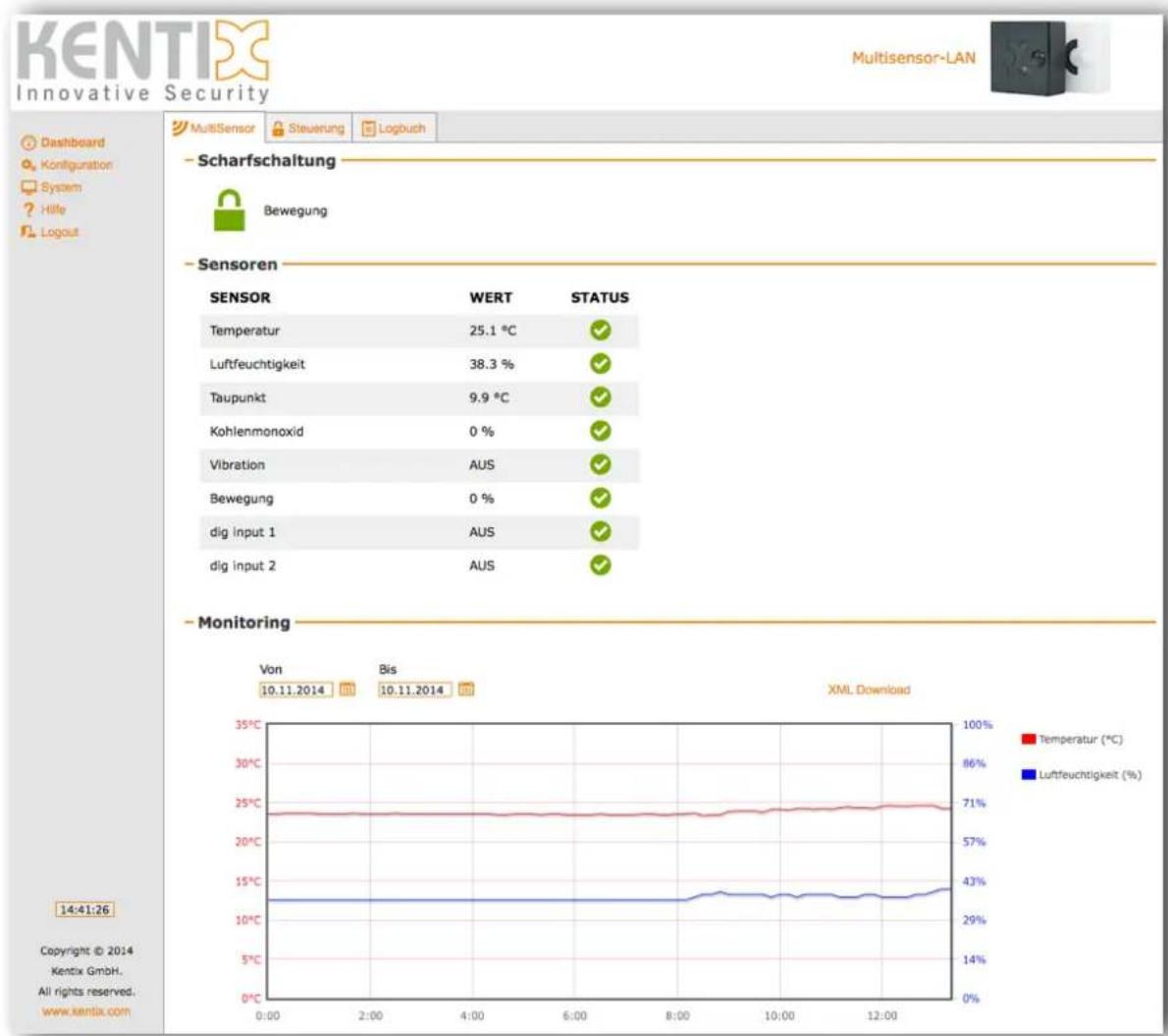
Task: Click the Kohlenmonoxid status check icon
Action: 601,431
